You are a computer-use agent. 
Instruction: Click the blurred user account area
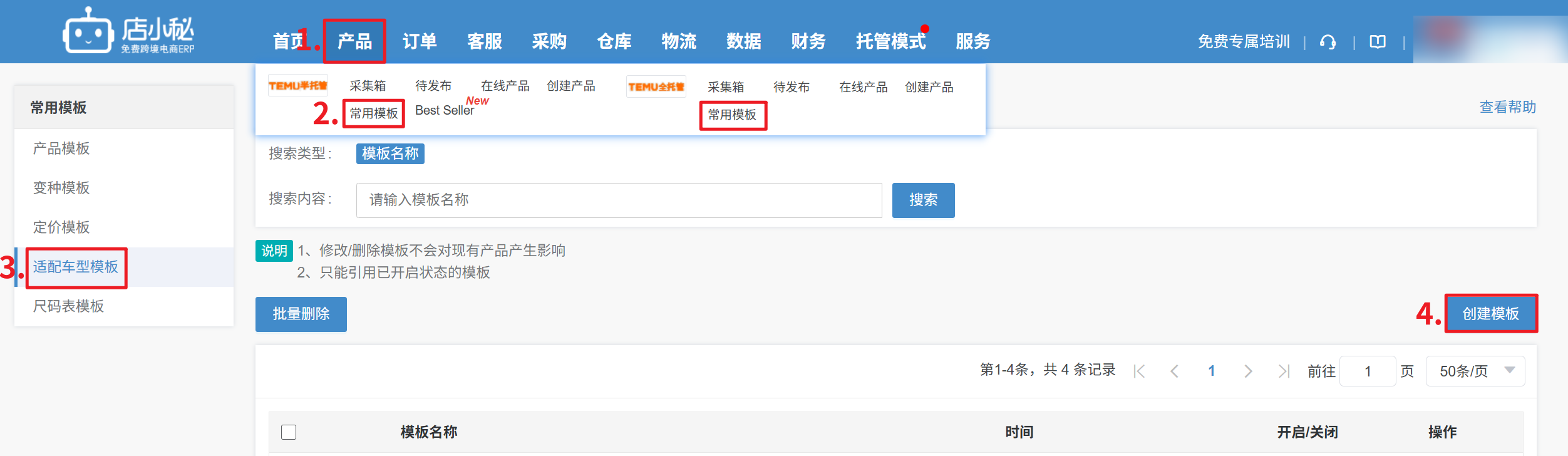[x=1490, y=39]
